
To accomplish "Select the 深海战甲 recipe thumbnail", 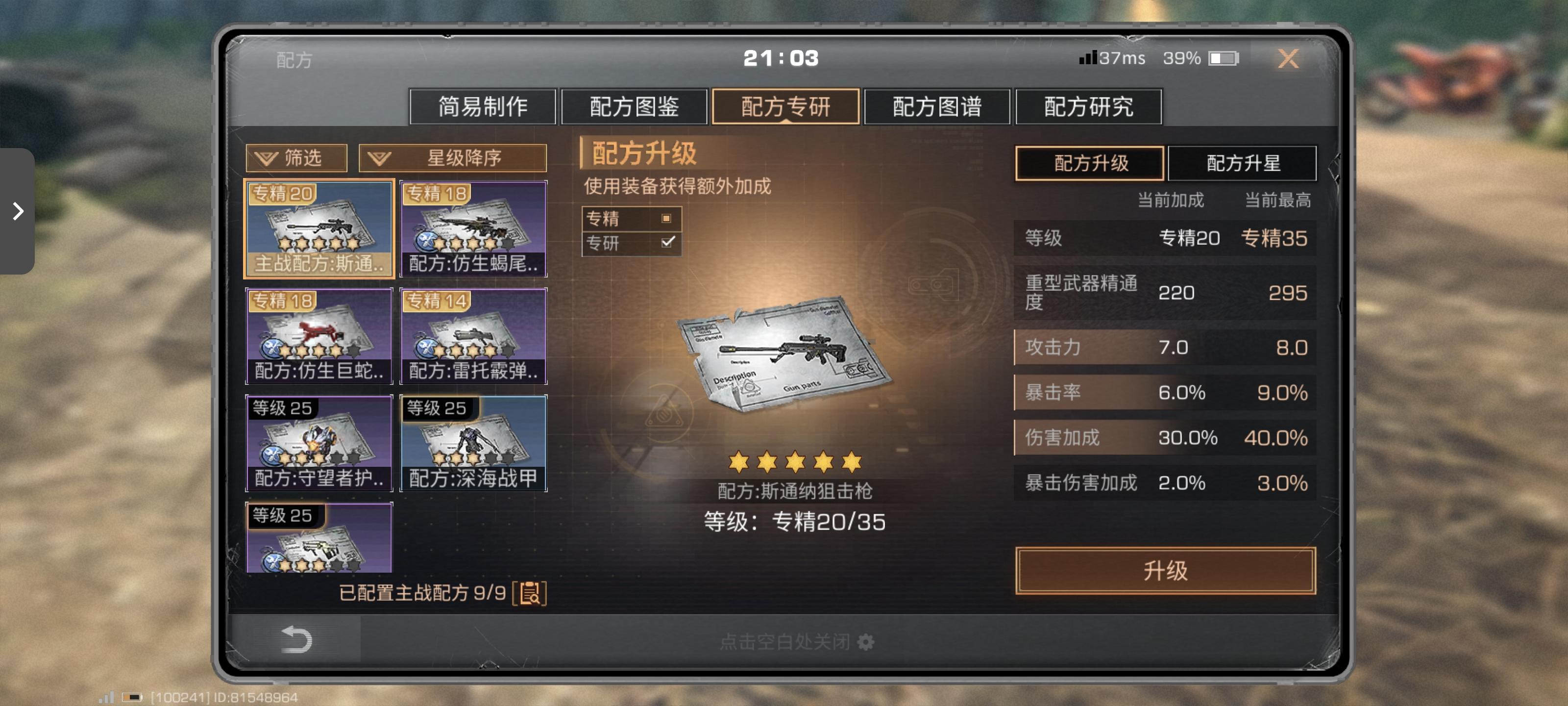I will pyautogui.click(x=473, y=444).
